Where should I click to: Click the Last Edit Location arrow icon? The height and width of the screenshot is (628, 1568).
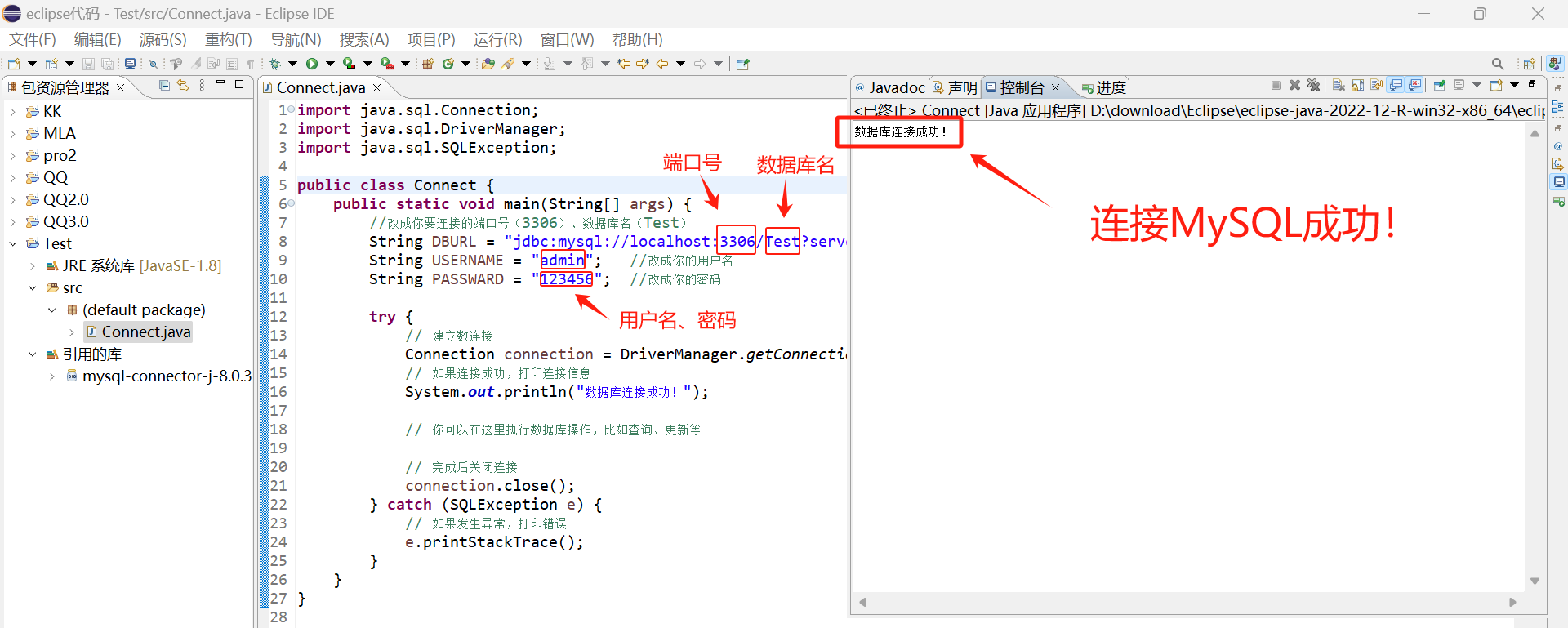624,64
